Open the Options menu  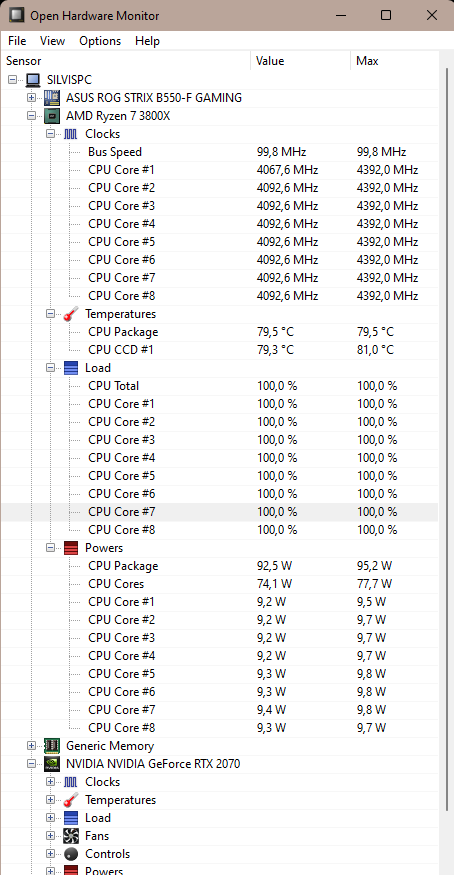coord(100,41)
